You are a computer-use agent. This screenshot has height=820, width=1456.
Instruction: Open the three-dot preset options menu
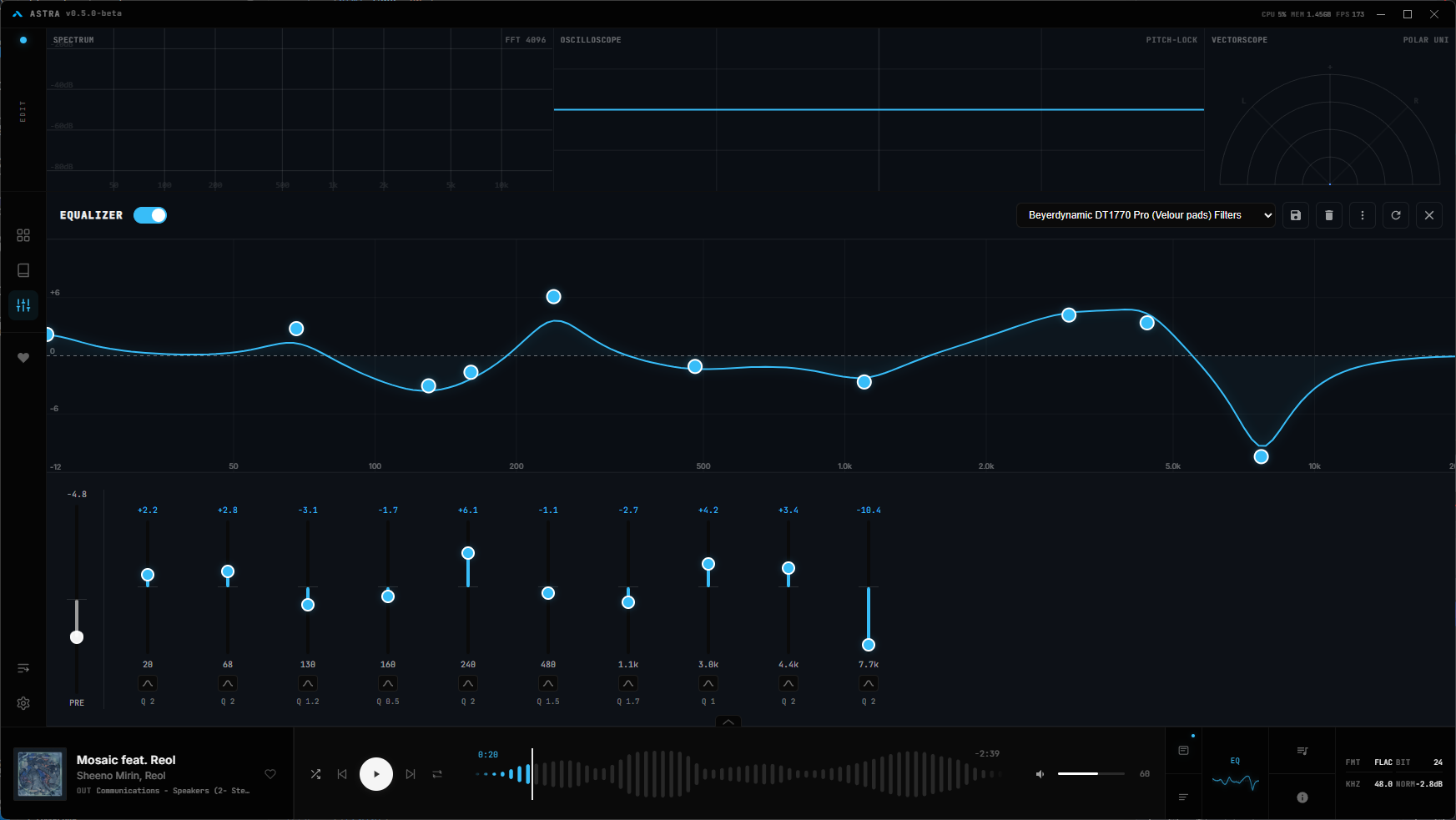[1362, 215]
